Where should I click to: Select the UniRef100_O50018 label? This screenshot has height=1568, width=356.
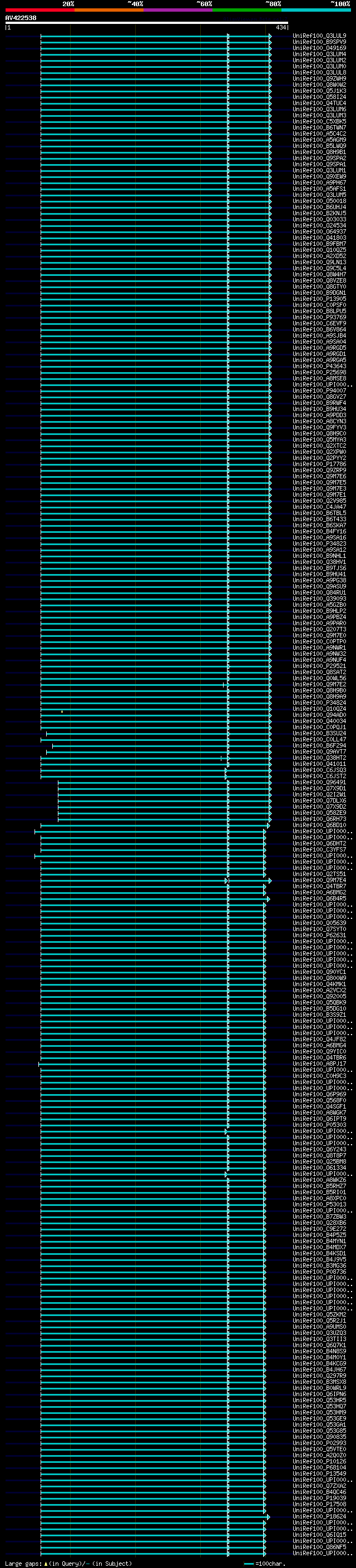[319, 201]
